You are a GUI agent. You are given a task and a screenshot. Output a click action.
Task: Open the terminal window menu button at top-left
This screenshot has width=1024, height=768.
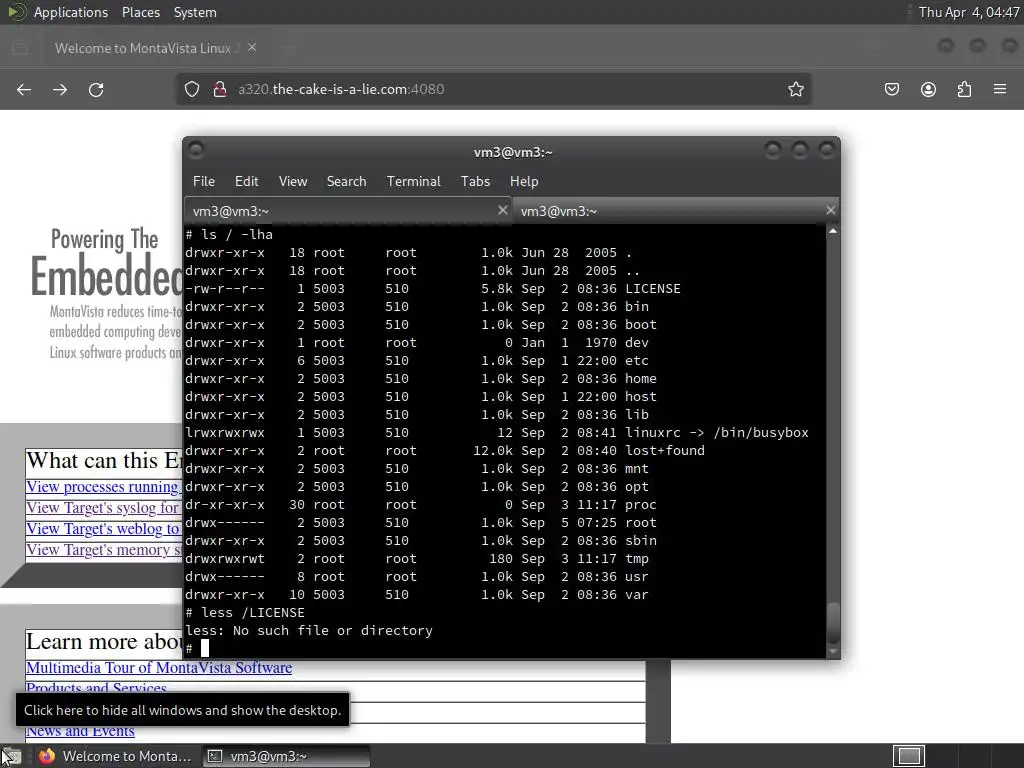point(196,151)
